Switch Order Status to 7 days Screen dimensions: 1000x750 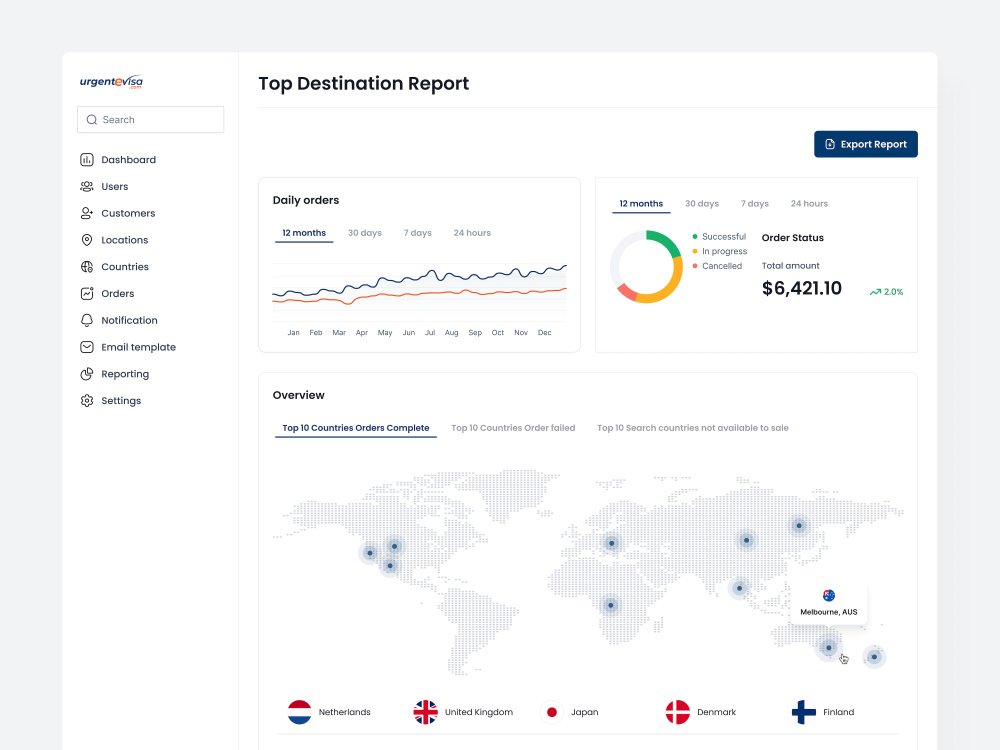pos(754,204)
